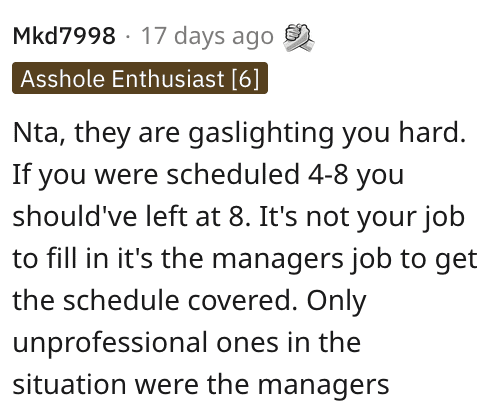Click the word "unprofessional" in the comment

click(x=110, y=343)
